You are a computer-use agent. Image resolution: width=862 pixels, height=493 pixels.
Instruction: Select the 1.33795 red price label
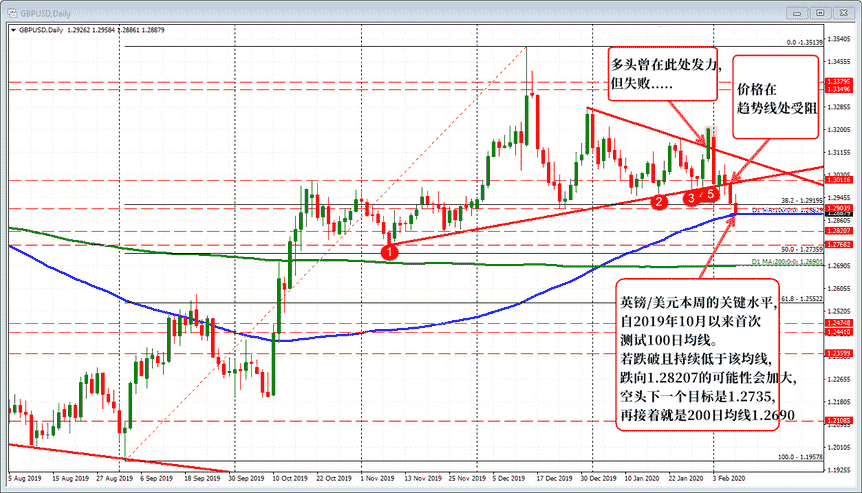836,80
